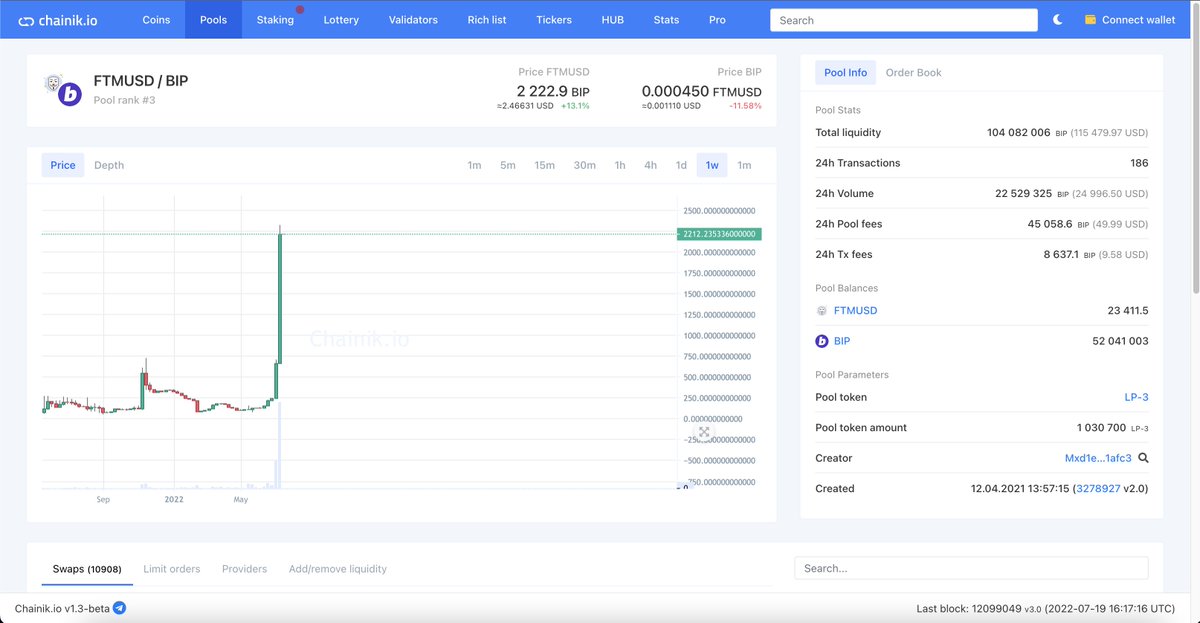Screen dimensions: 1200x623
Task: Click 24h Tx fees value 8 637.1
Action: coord(1062,255)
